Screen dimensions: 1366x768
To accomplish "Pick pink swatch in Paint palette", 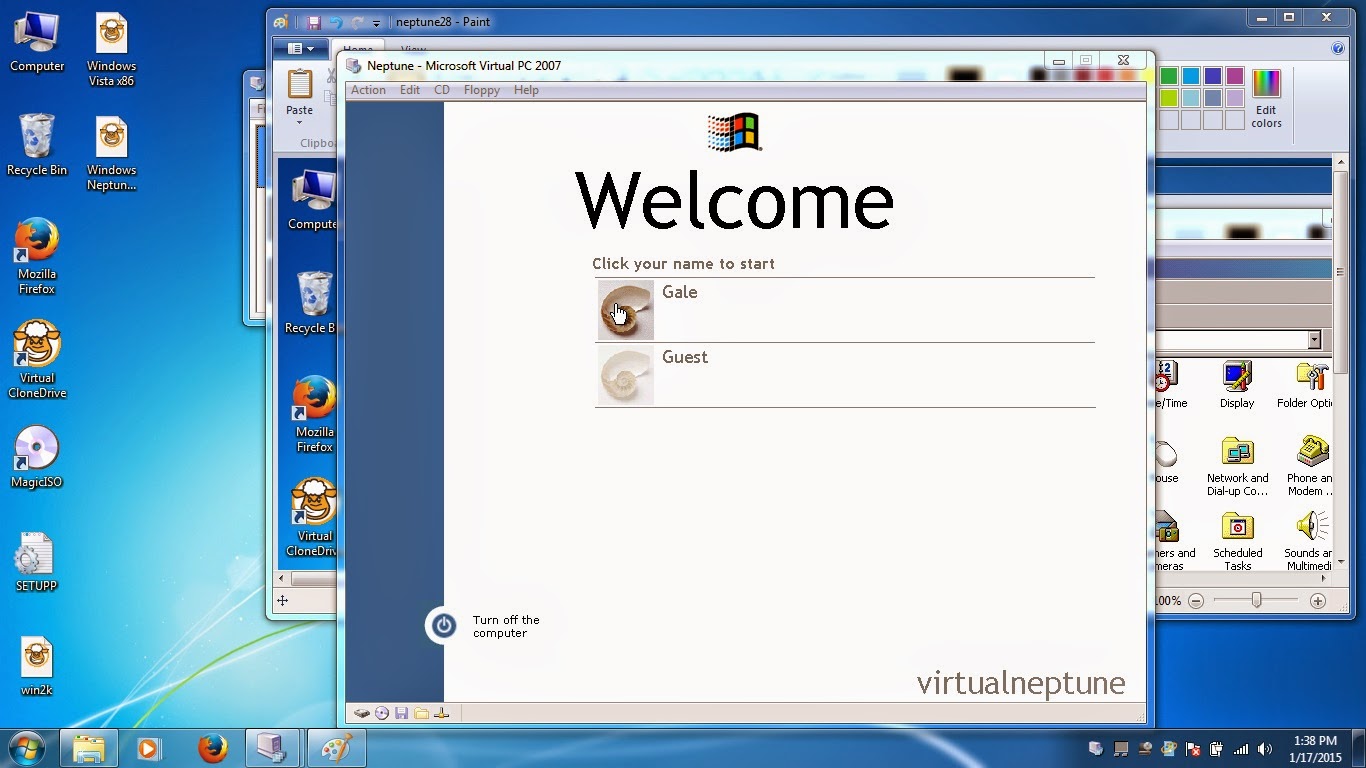I will coord(1234,76).
